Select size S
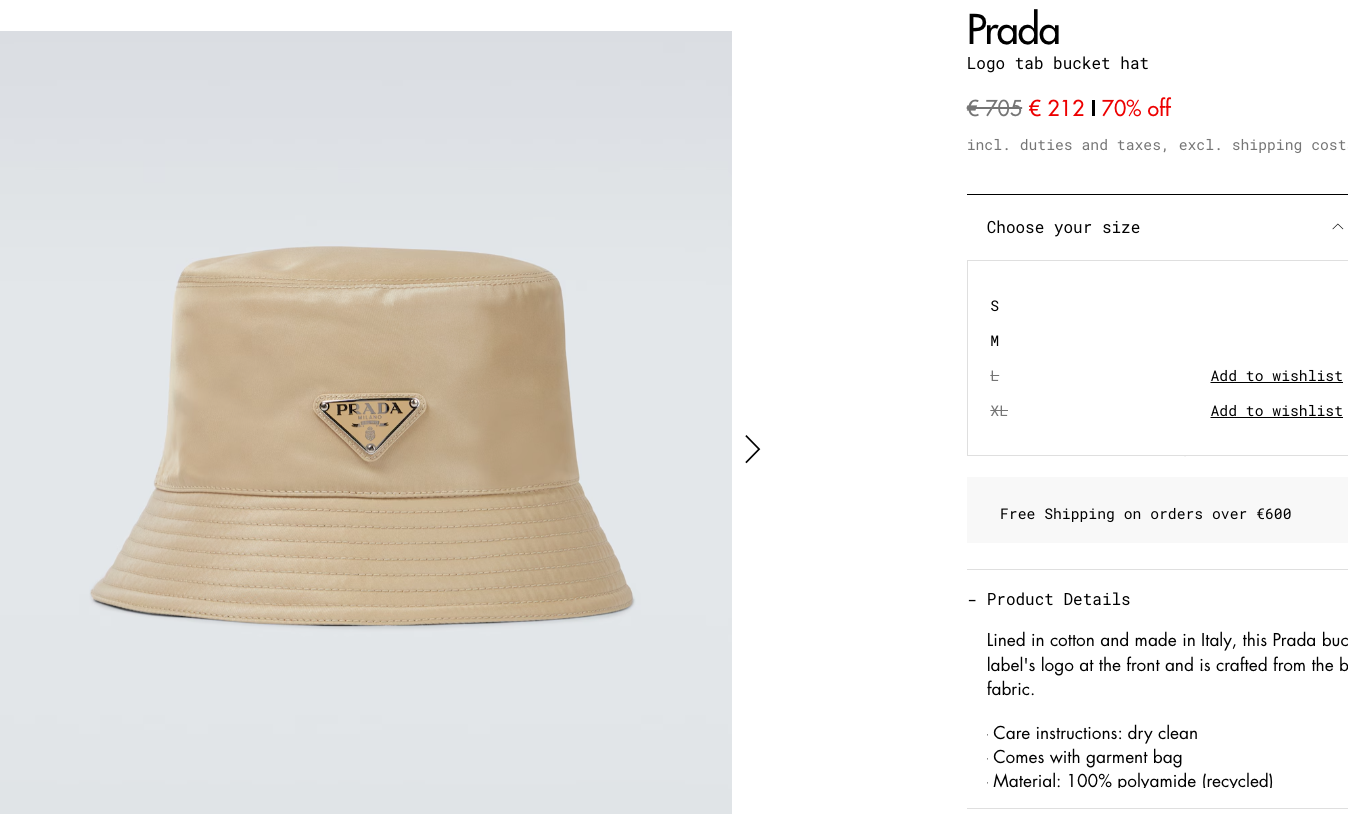1348x814 pixels. (995, 306)
